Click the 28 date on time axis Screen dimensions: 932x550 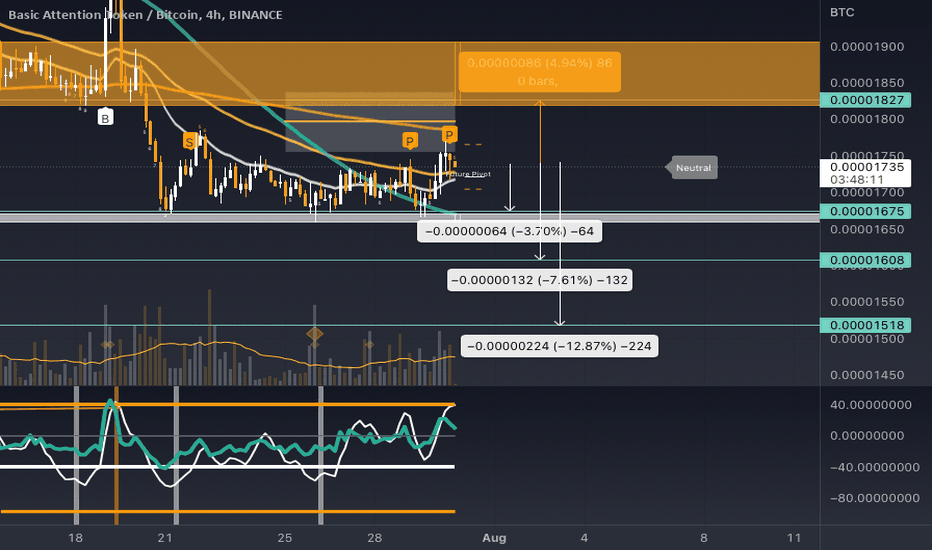point(374,538)
